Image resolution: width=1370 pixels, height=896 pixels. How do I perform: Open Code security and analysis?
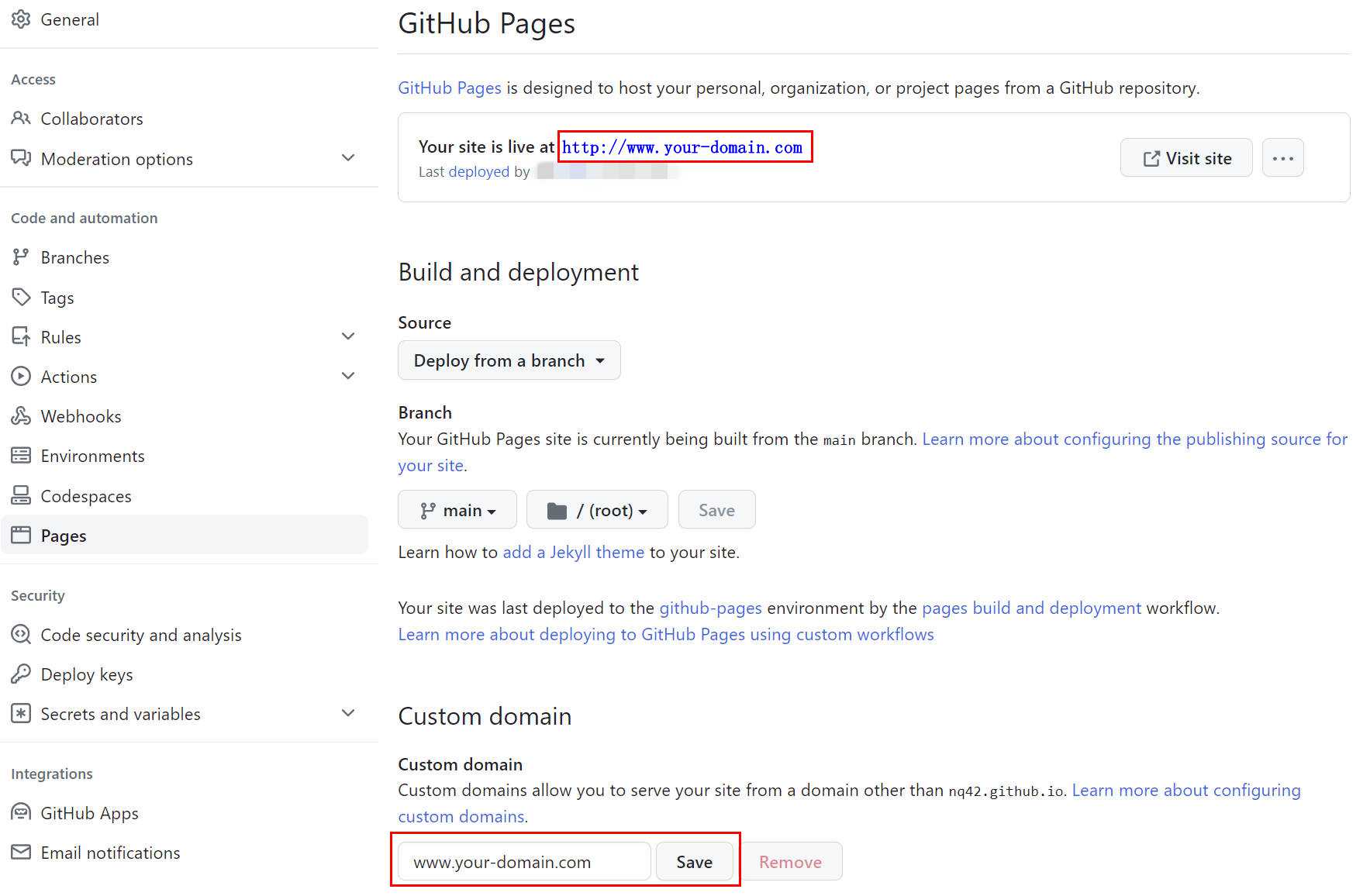point(141,635)
